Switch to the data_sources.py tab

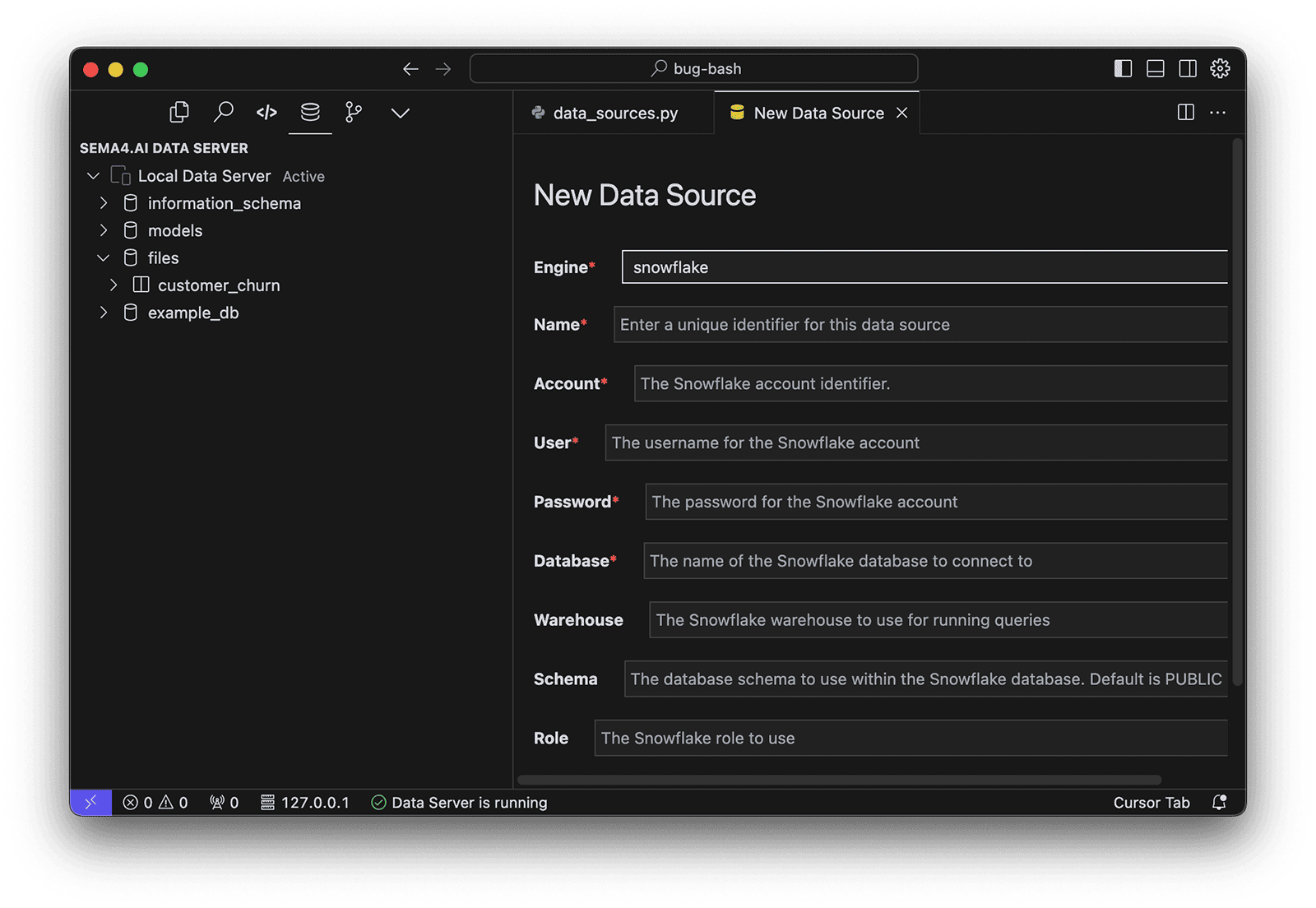(615, 113)
